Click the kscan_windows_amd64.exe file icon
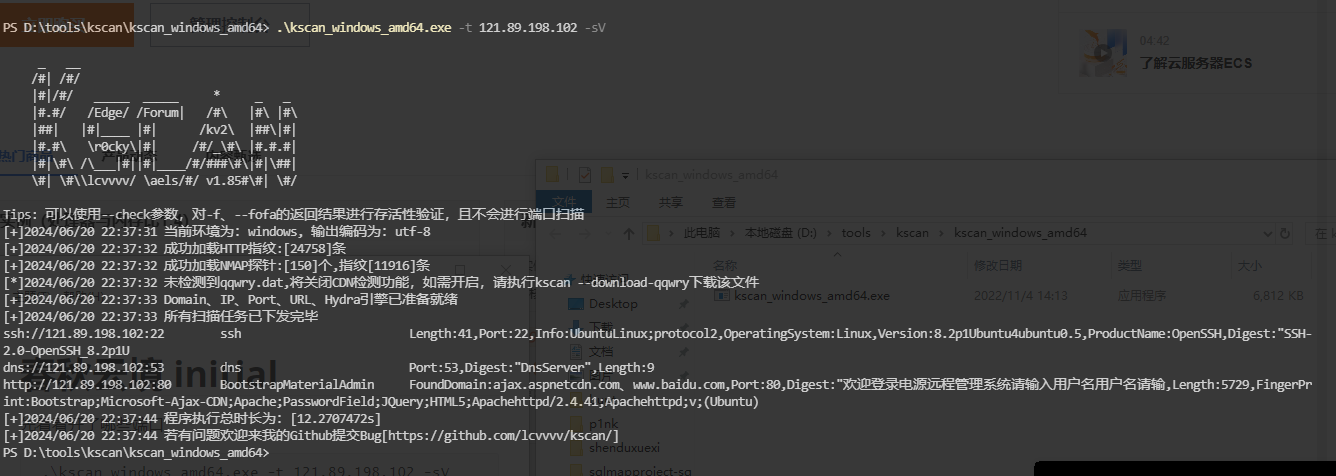 [x=722, y=296]
